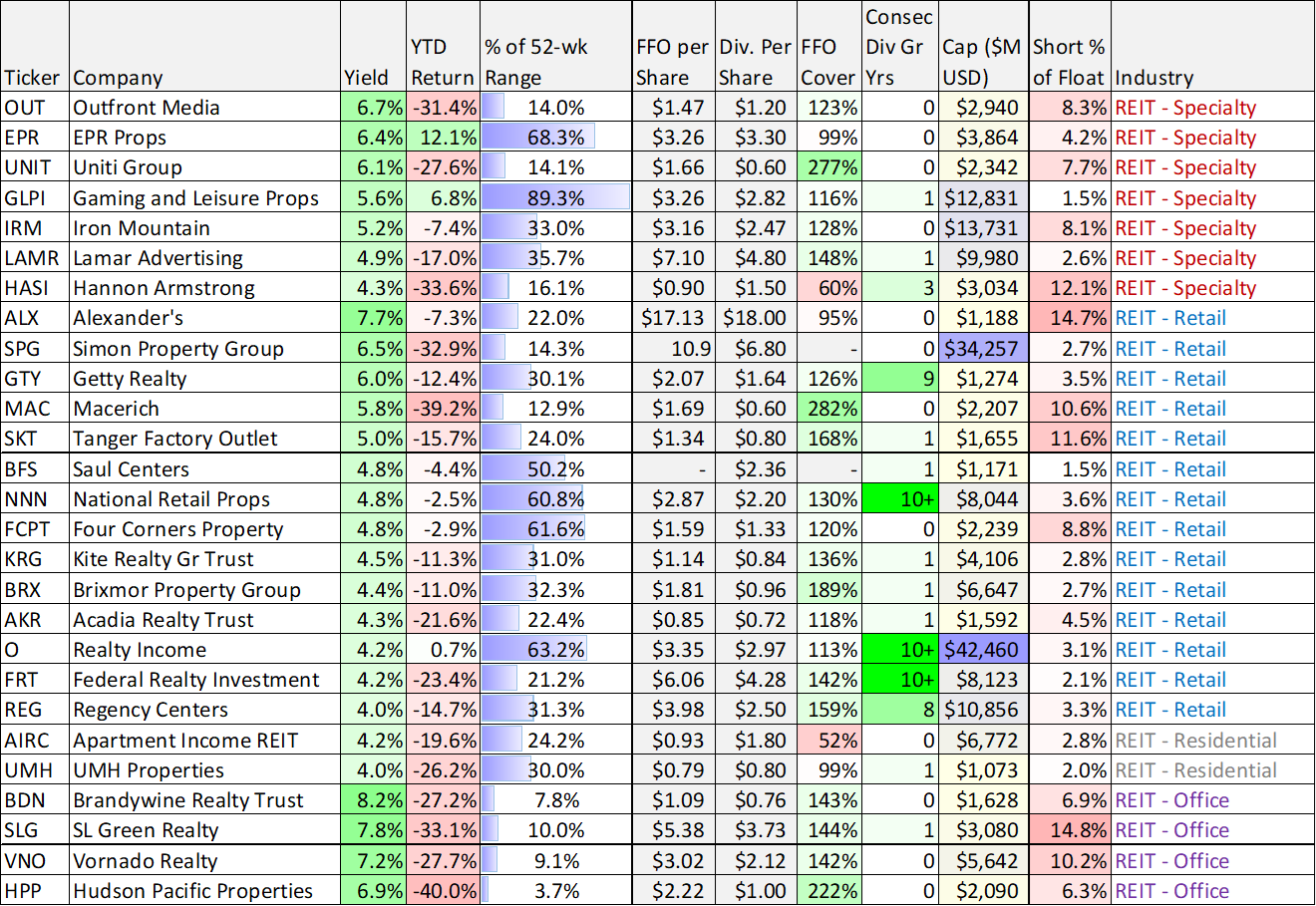Click the Federal Realty Investment cell
1316x906 pixels.
pyautogui.click(x=204, y=680)
